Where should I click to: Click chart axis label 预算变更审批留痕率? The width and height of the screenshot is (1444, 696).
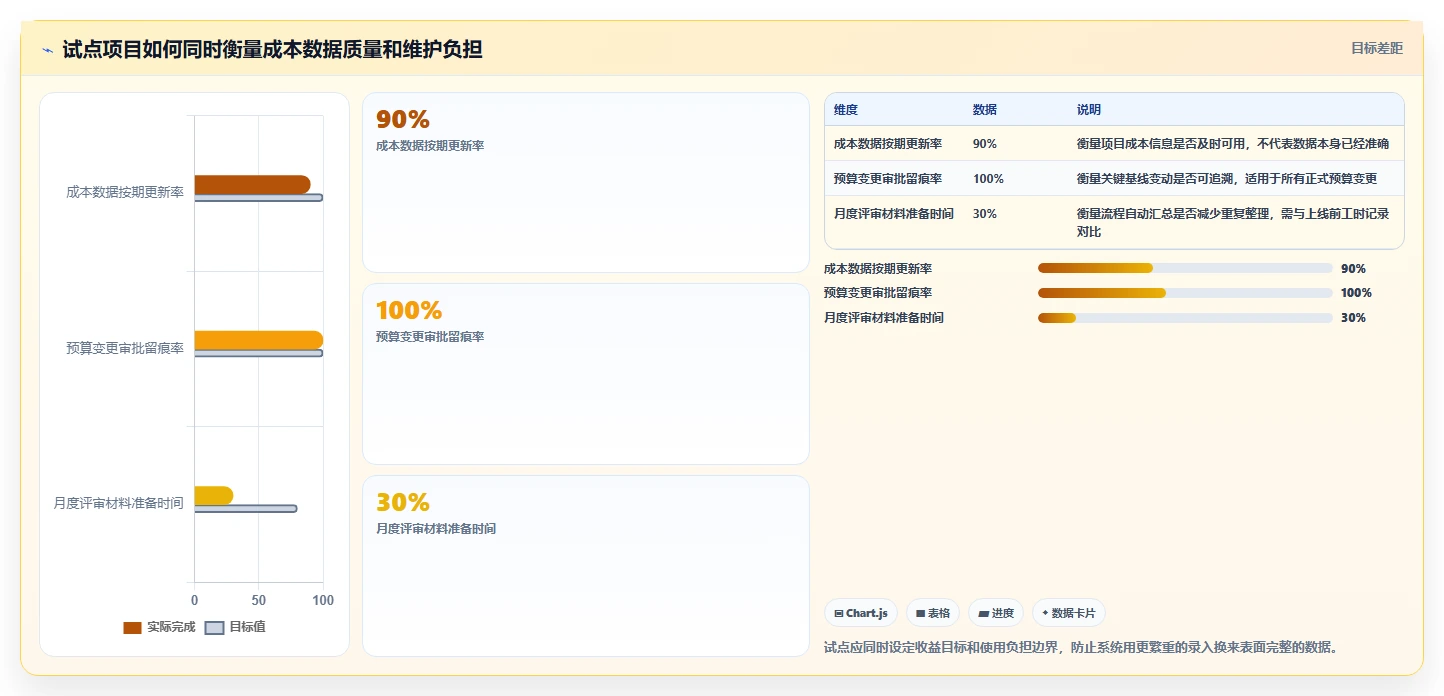(x=125, y=348)
